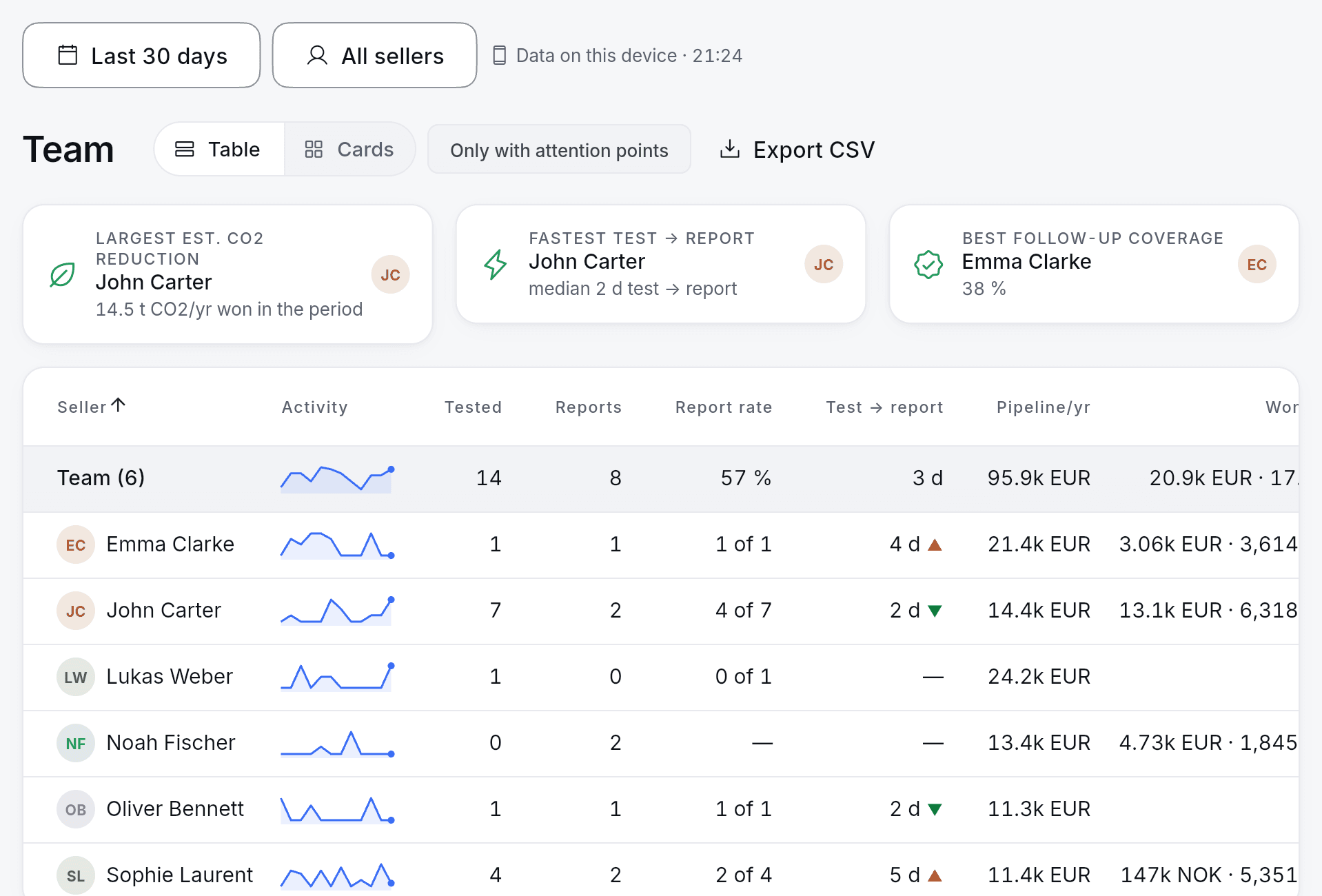Click the device icon beside data status
1322x896 pixels.
pyautogui.click(x=500, y=55)
